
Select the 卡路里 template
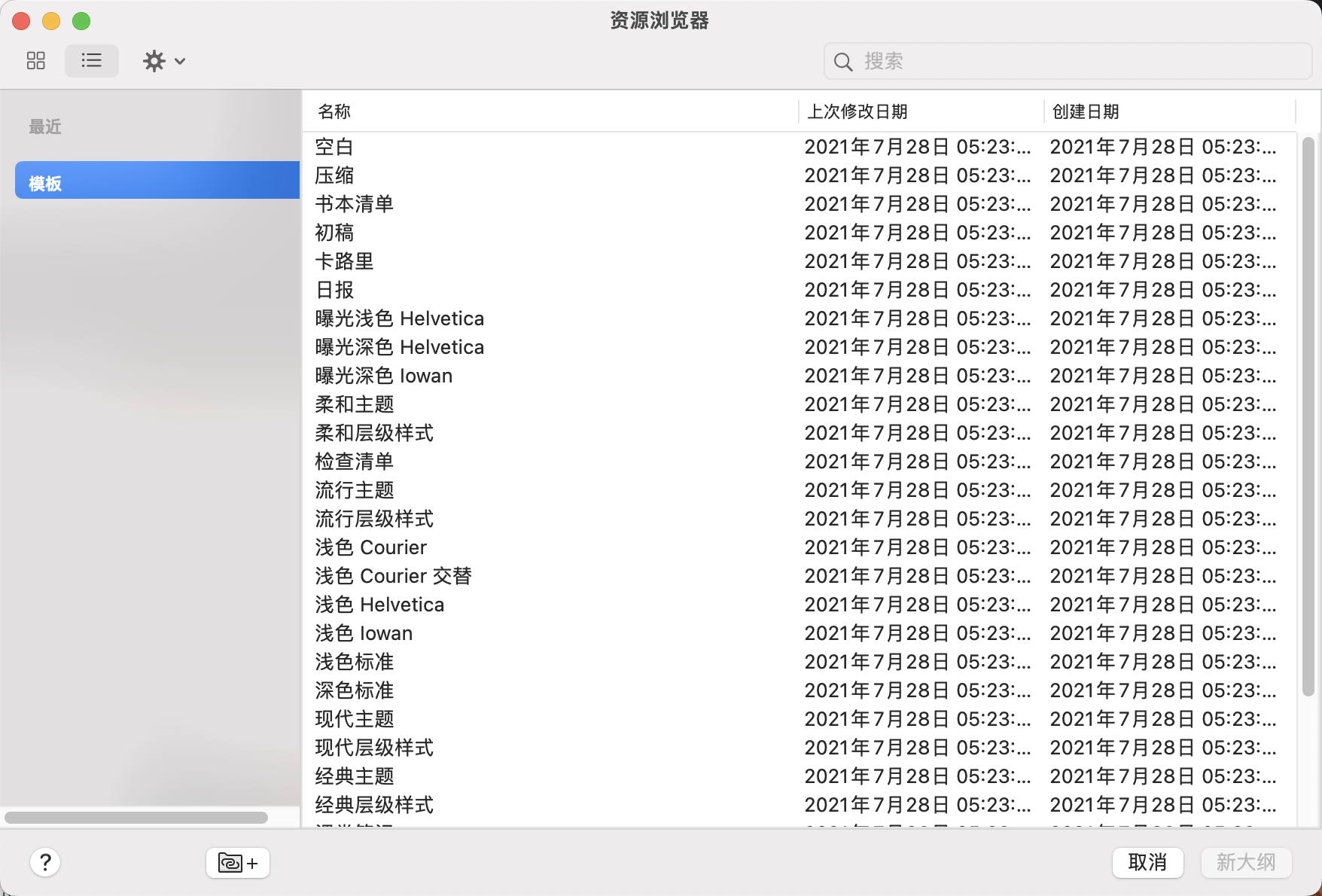800,261
